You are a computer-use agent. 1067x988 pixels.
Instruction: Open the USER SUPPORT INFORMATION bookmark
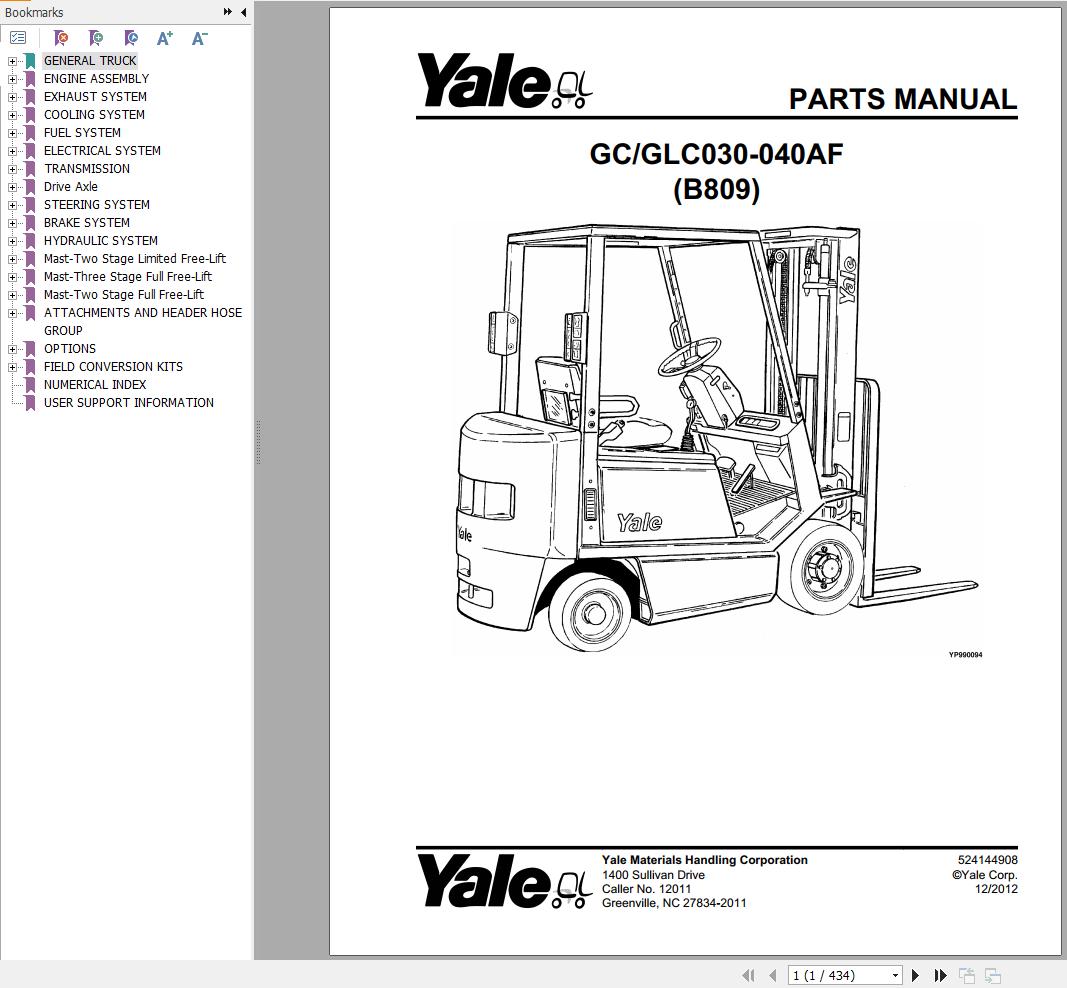[128, 402]
